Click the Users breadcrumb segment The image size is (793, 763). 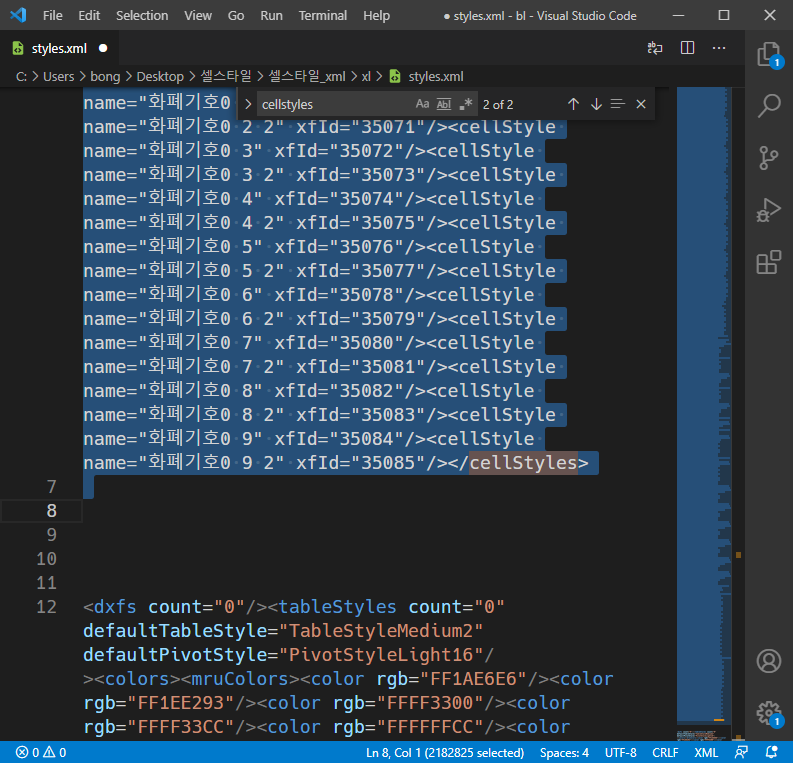tap(59, 76)
